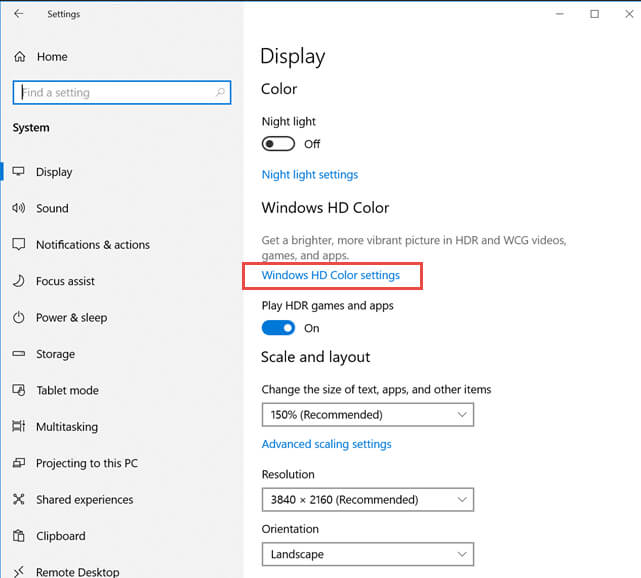Open Tablet mode settings

click(67, 390)
